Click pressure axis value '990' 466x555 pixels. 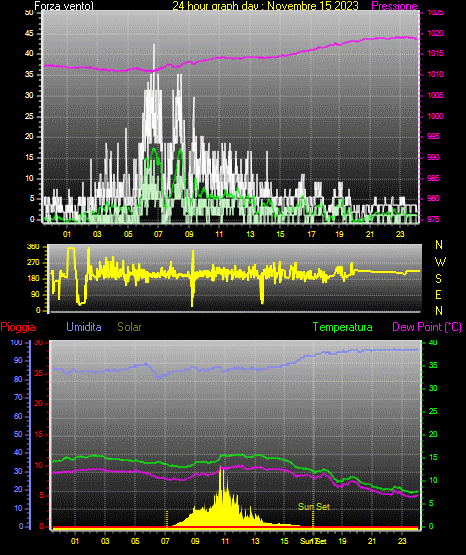[433, 157]
